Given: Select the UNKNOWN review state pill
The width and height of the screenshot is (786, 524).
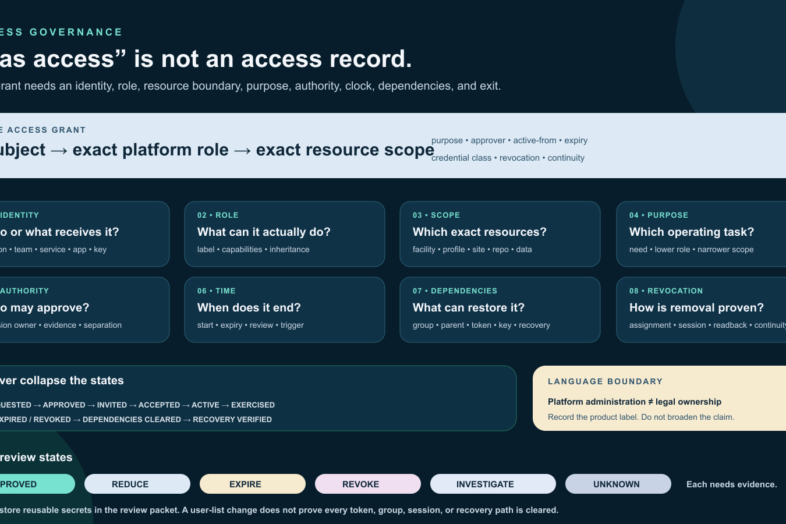Looking at the screenshot, I should (x=618, y=484).
